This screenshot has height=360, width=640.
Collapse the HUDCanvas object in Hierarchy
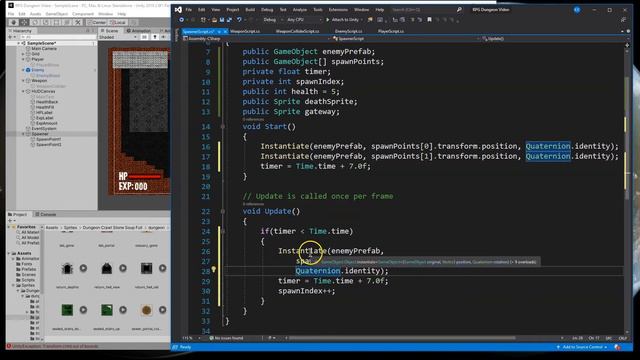[23, 91]
